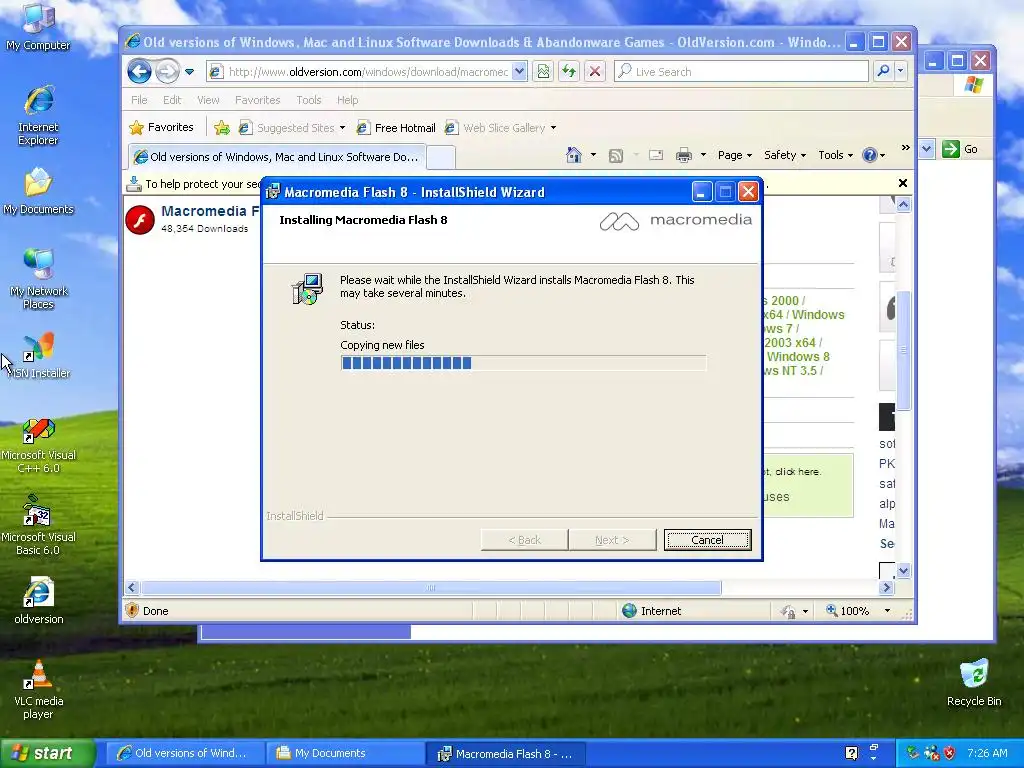1024x768 pixels.
Task: Open the Favorites menu in menu bar
Action: (x=257, y=100)
